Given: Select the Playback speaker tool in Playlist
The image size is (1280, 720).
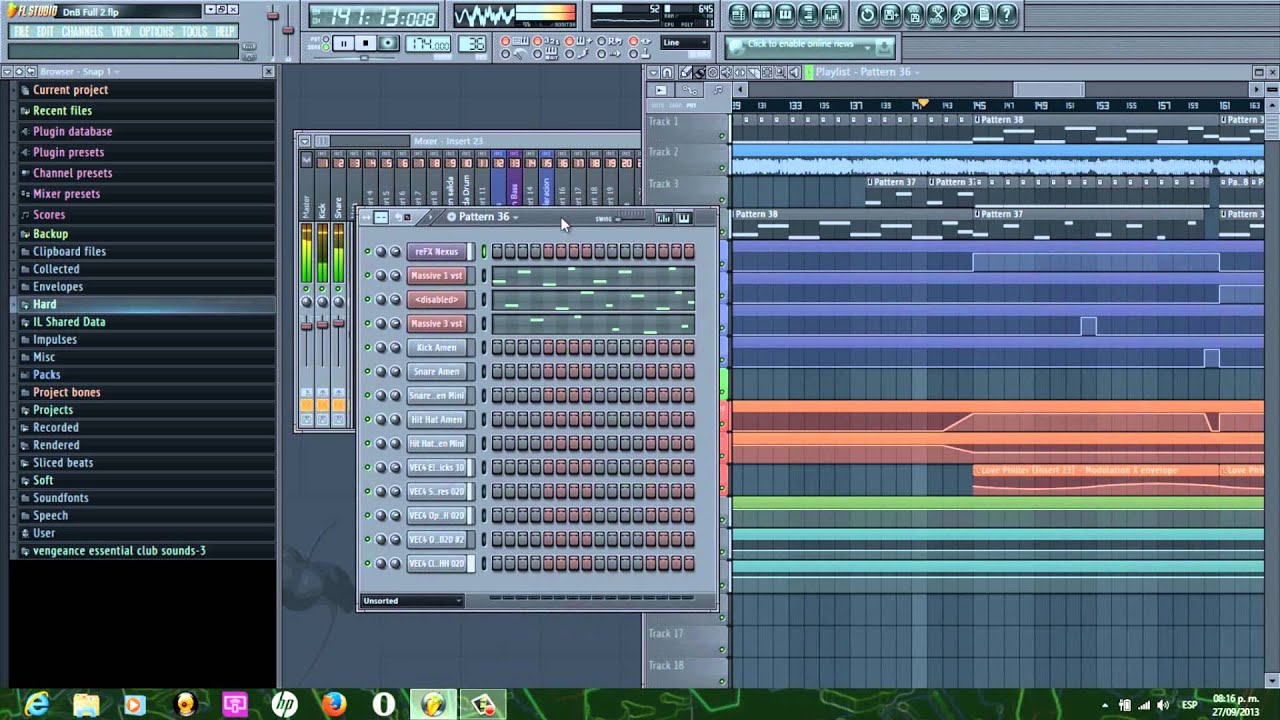Looking at the screenshot, I should tap(794, 72).
